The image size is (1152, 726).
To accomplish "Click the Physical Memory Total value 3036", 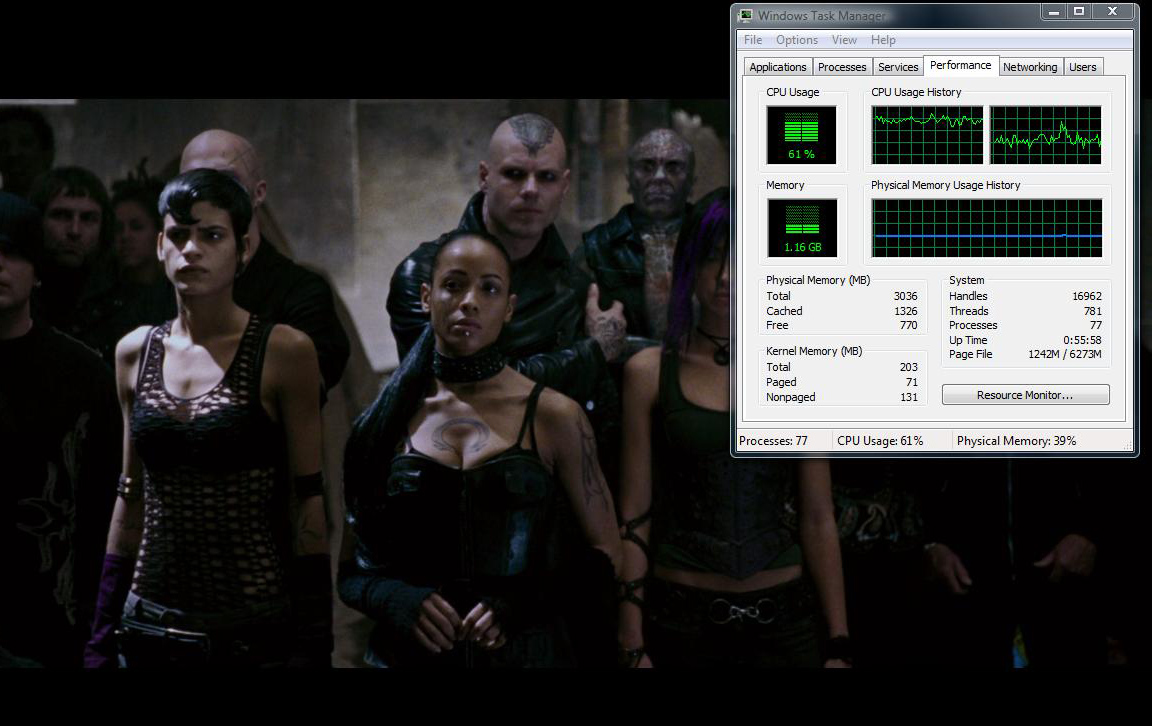I will (905, 296).
